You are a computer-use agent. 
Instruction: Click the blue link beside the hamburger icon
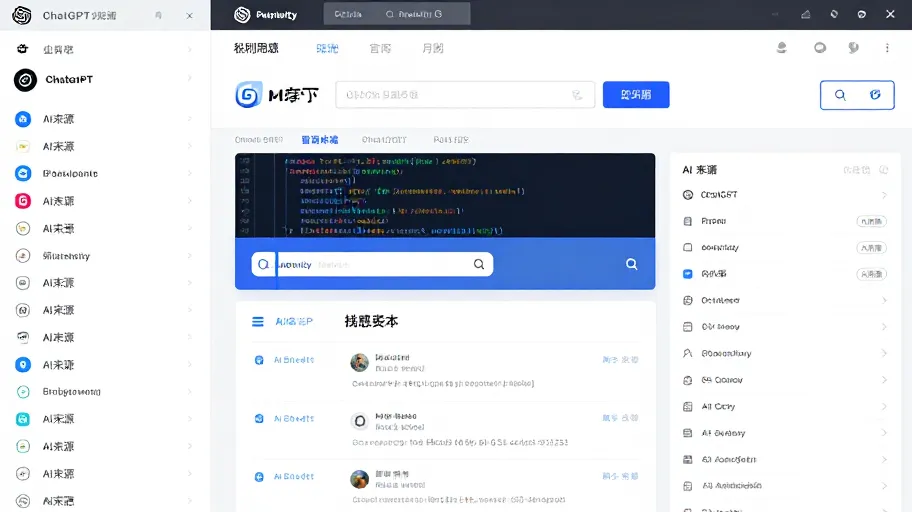(x=294, y=321)
